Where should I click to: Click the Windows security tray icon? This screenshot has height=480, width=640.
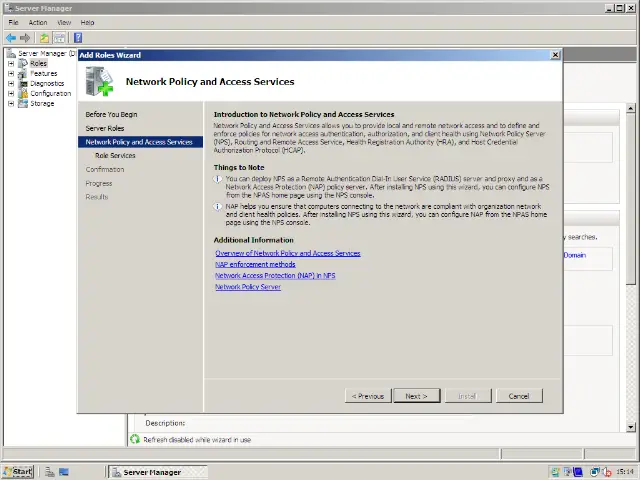tap(555, 472)
